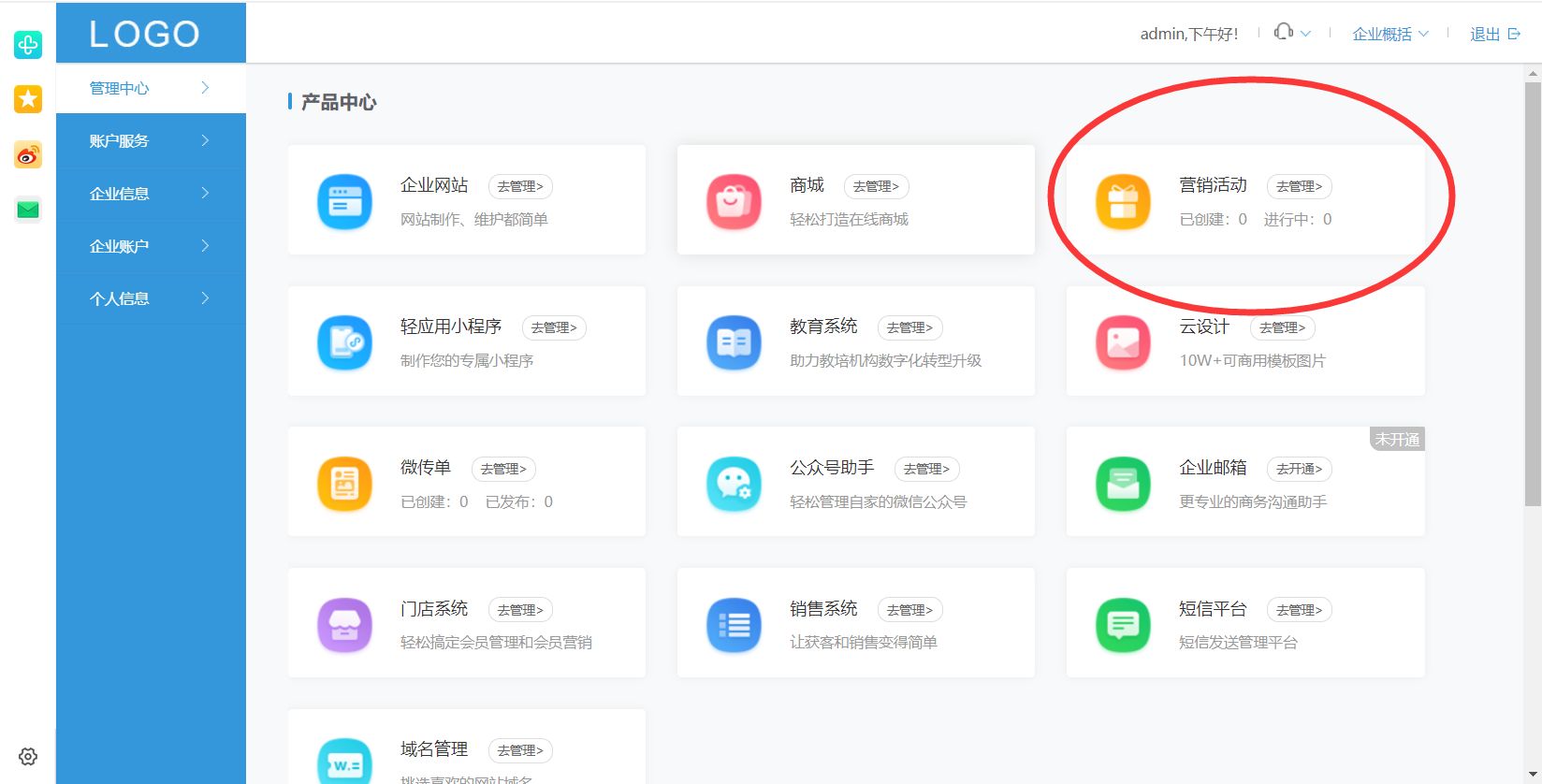Expand the 企业信息 sidebar menu
Viewport: 1542px width, 784px height.
tap(151, 194)
